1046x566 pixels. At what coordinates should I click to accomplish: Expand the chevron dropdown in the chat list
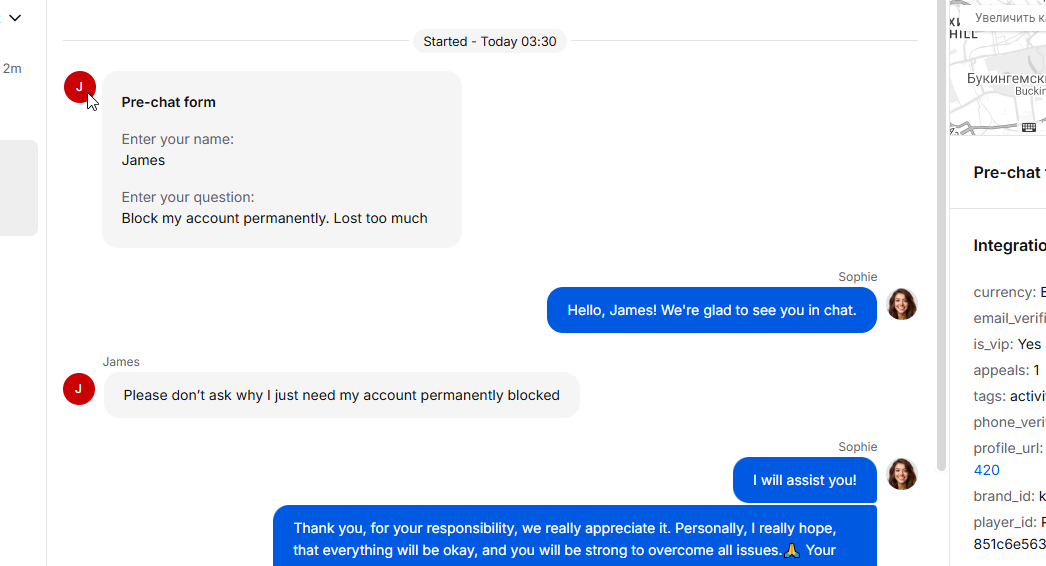(15, 18)
